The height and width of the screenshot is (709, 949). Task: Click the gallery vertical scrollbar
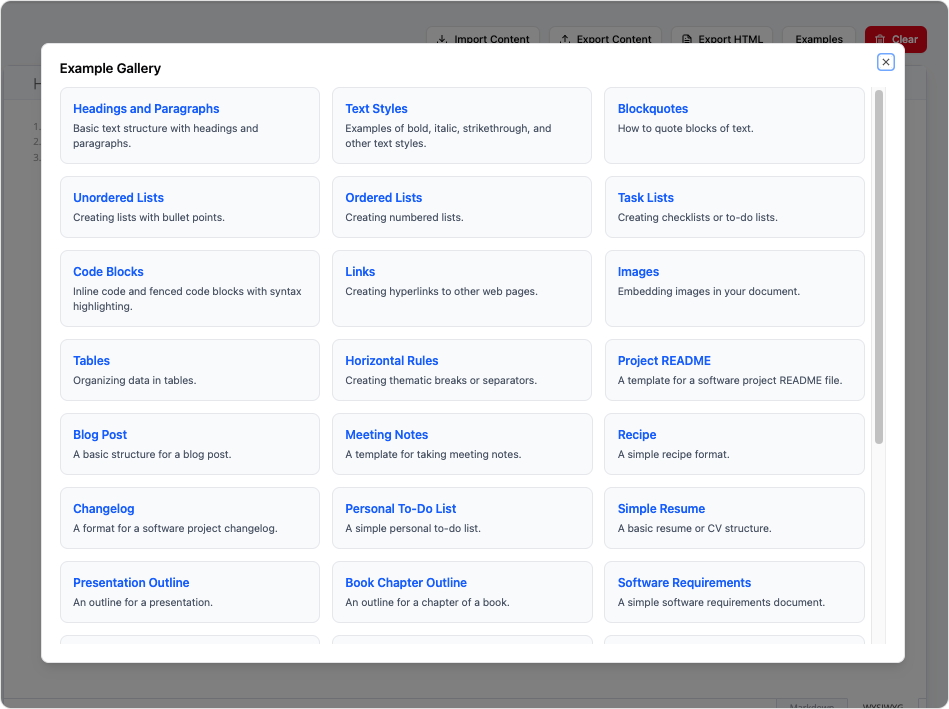click(879, 267)
